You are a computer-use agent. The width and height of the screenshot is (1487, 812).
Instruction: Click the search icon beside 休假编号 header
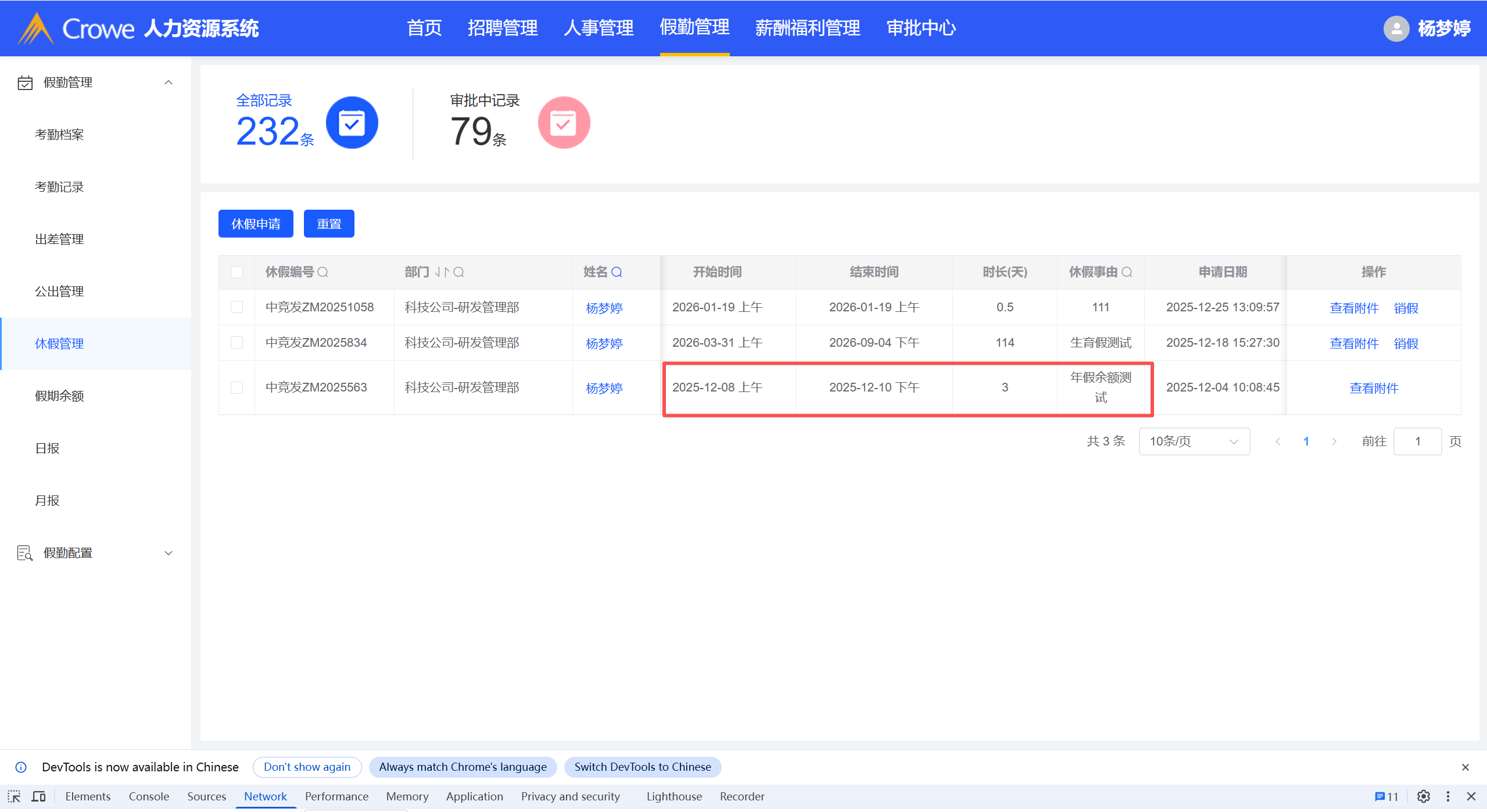point(323,272)
